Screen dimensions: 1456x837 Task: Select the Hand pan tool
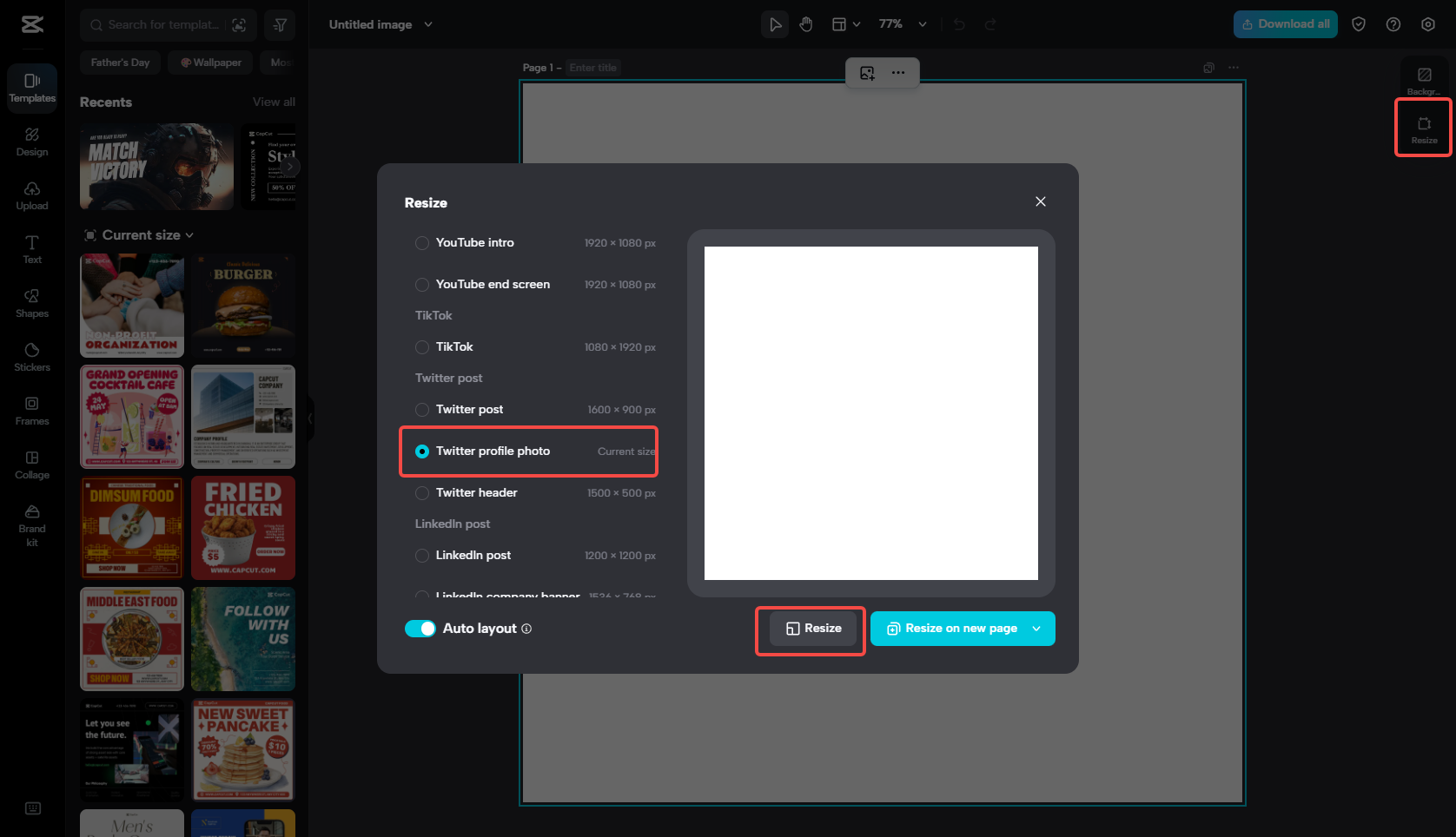coord(805,23)
